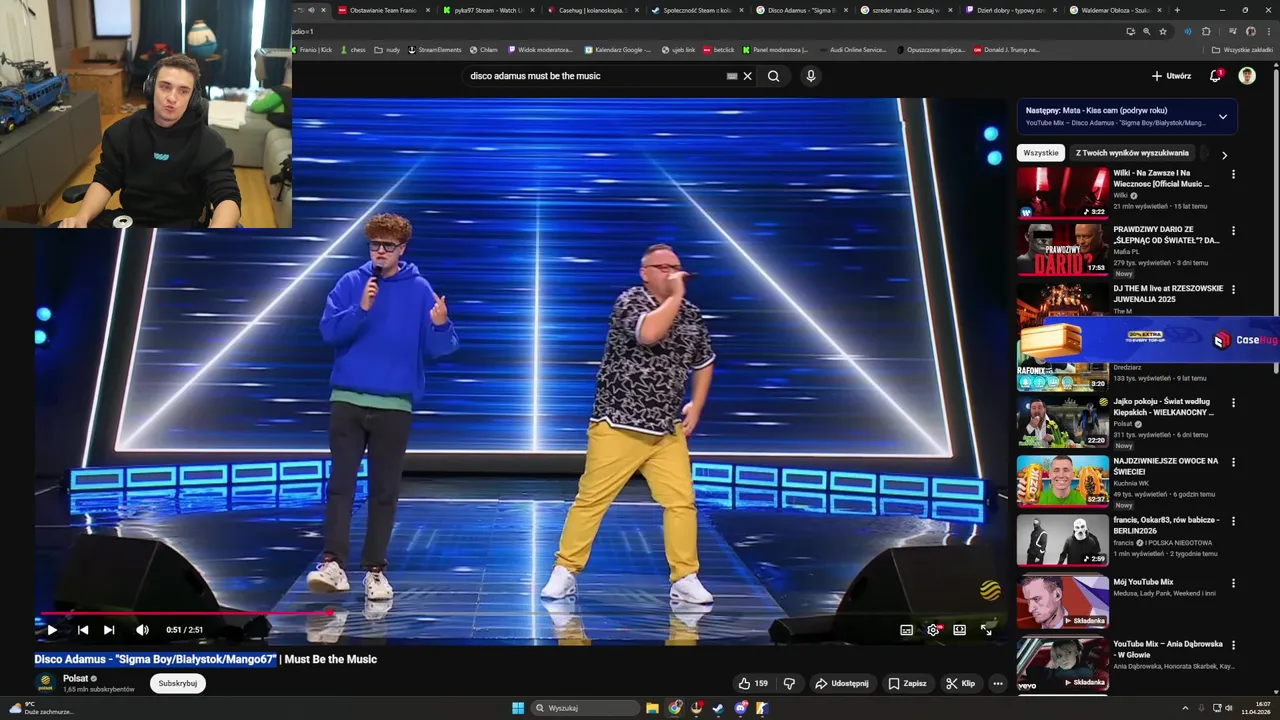This screenshot has height=720, width=1280.
Task: Open options for Mój YouTube Mix
Action: pyautogui.click(x=1233, y=583)
